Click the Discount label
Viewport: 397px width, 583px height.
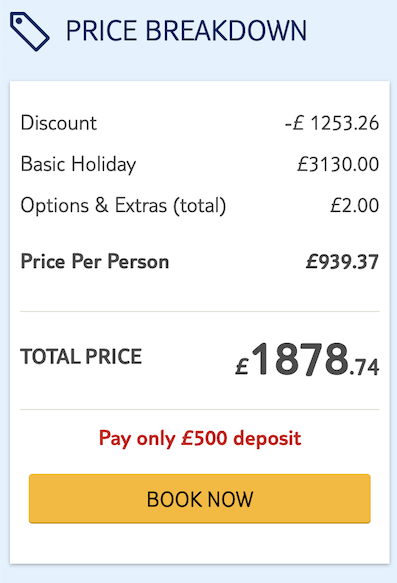click(x=59, y=123)
